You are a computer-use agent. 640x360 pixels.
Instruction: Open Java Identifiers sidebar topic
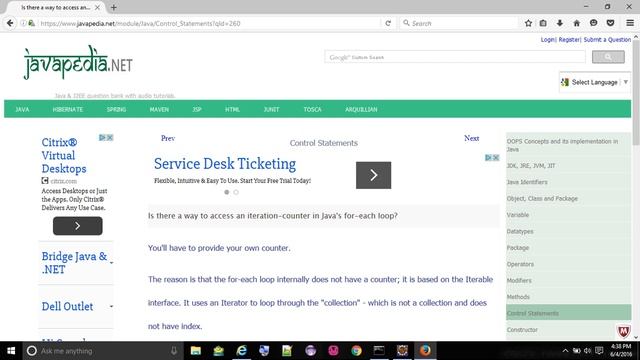(x=527, y=182)
